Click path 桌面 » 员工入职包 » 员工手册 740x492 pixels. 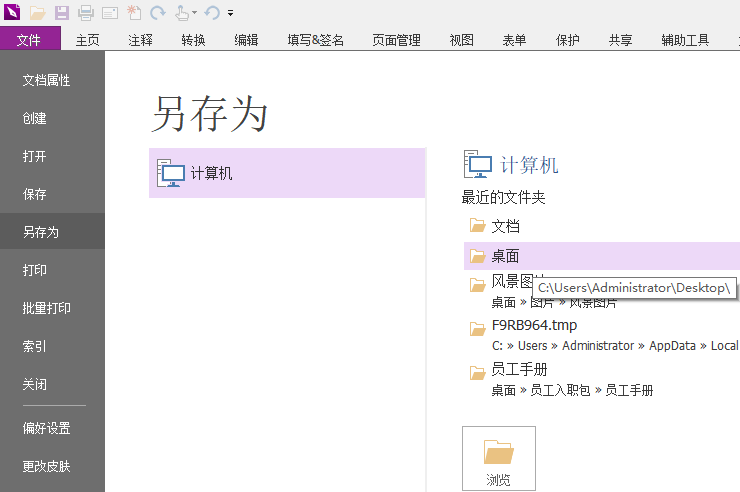coord(572,391)
